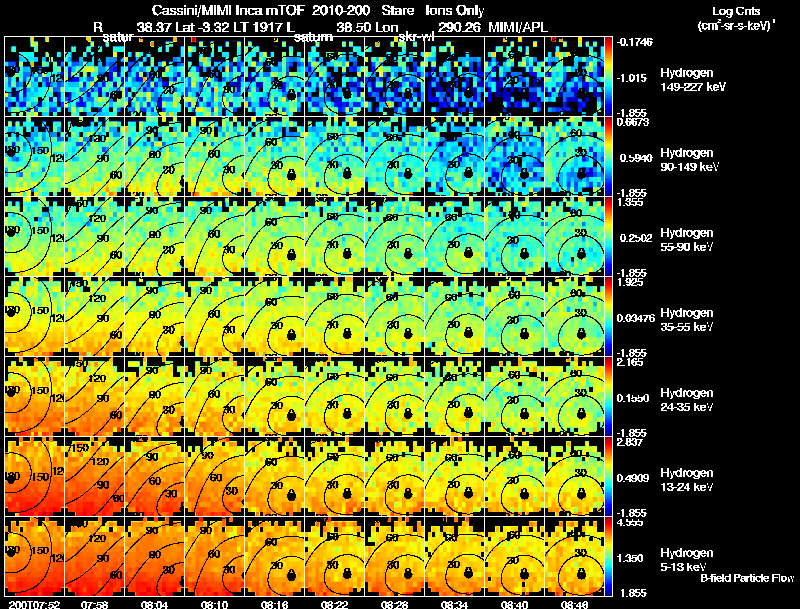Click the '08:04' time label
Screen dimensions: 800x609
(x=155, y=604)
